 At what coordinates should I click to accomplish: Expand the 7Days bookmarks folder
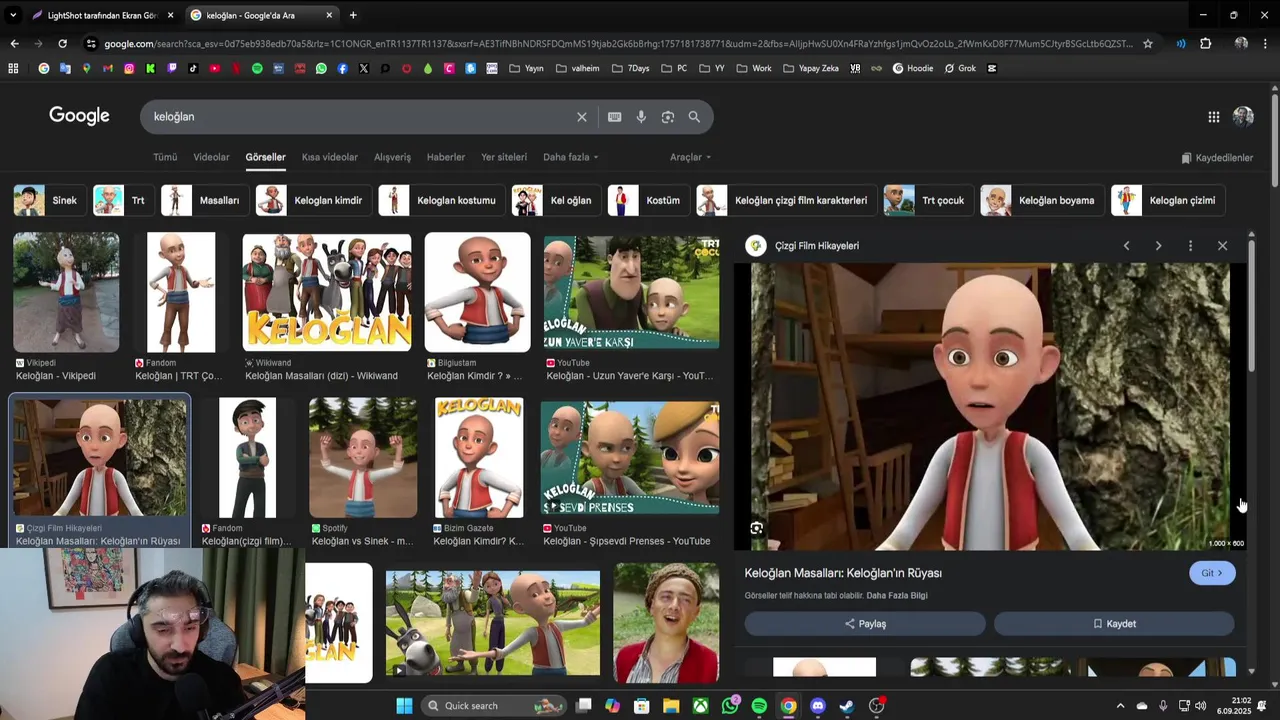point(630,69)
